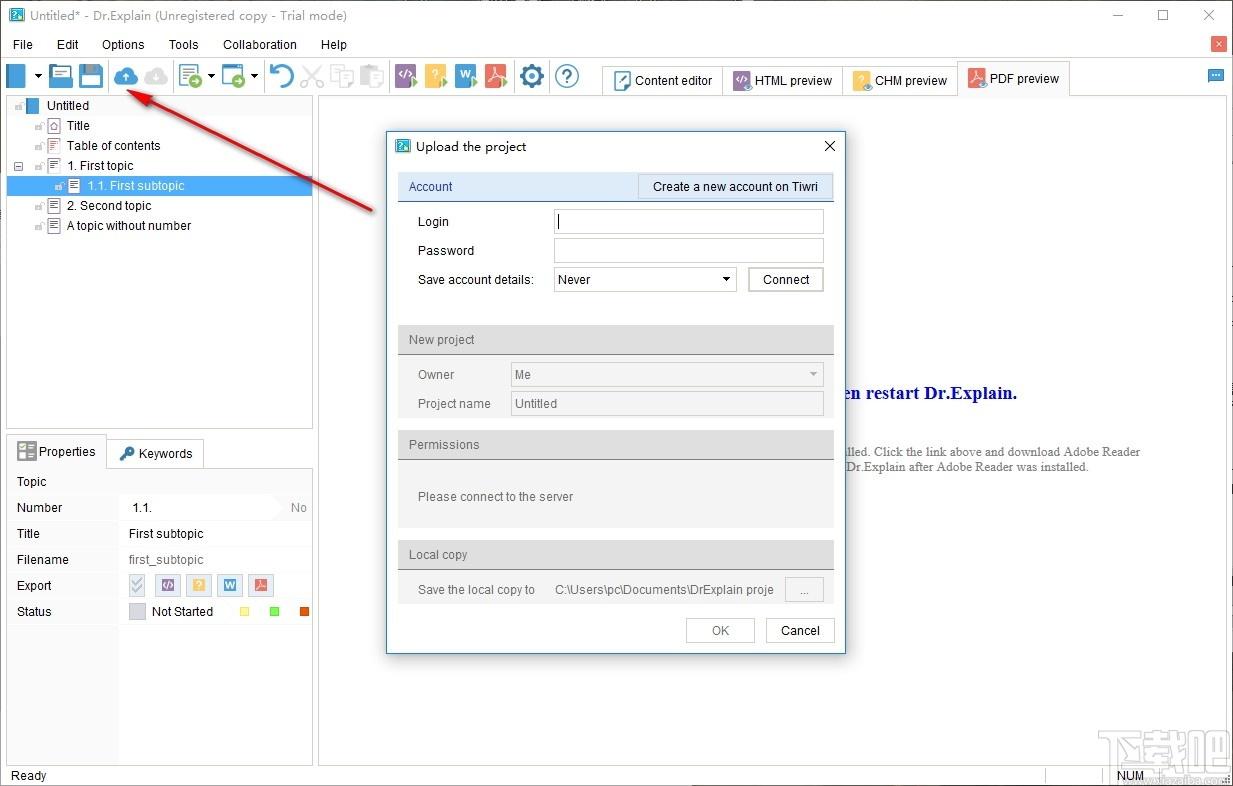1233x786 pixels.
Task: Select the Untitled root tree node
Action: point(68,105)
